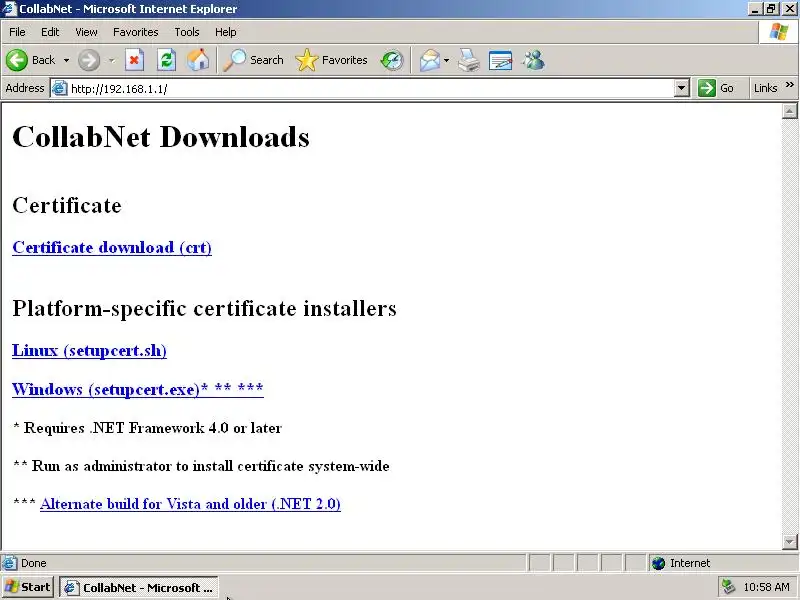Click the greyed Forward arrow button
This screenshot has width=800, height=600.
point(89,60)
